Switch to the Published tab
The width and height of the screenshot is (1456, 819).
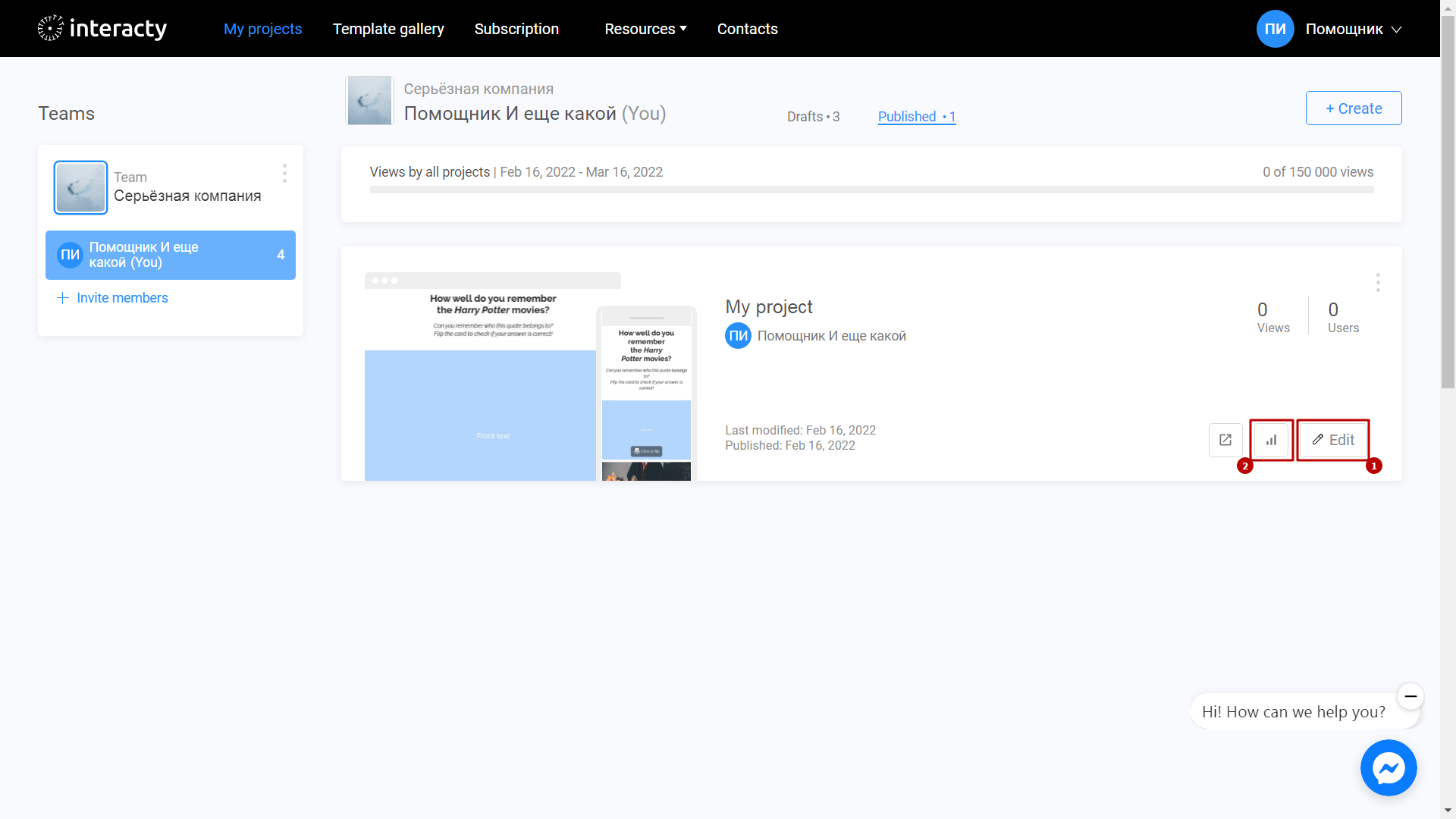tap(917, 117)
